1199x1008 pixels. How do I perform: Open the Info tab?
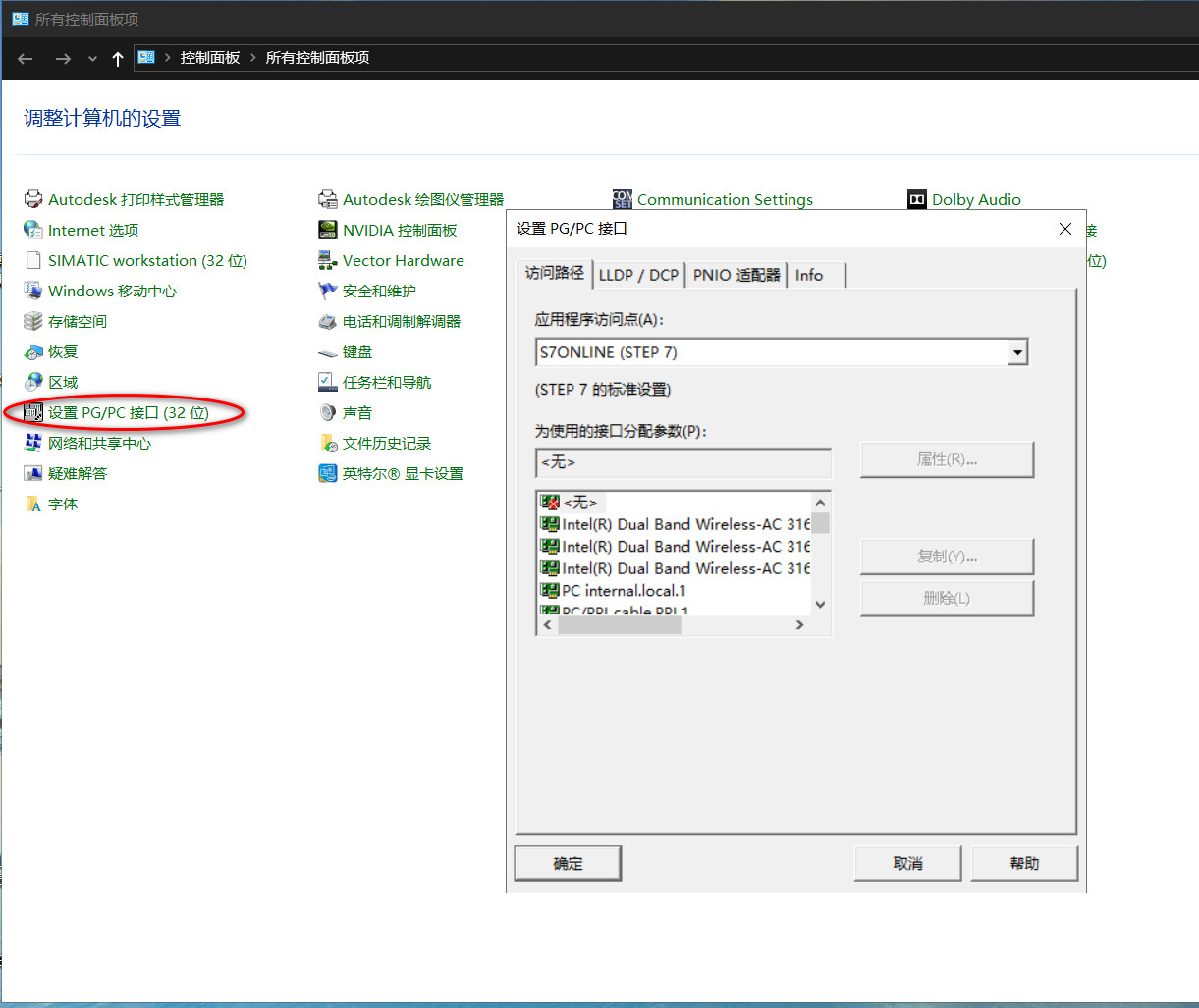point(809,275)
